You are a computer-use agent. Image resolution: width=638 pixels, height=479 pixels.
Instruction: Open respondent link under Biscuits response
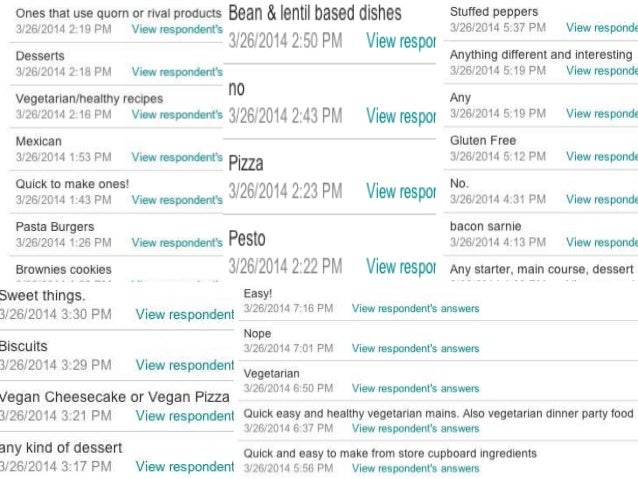(x=185, y=365)
